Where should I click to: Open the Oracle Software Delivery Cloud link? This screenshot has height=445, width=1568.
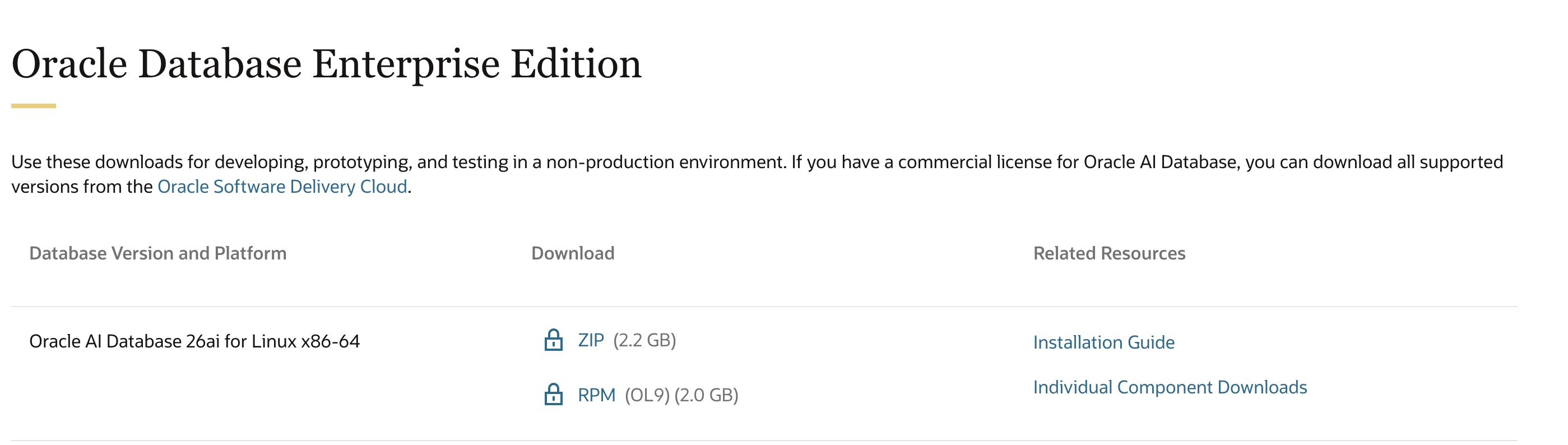point(282,186)
